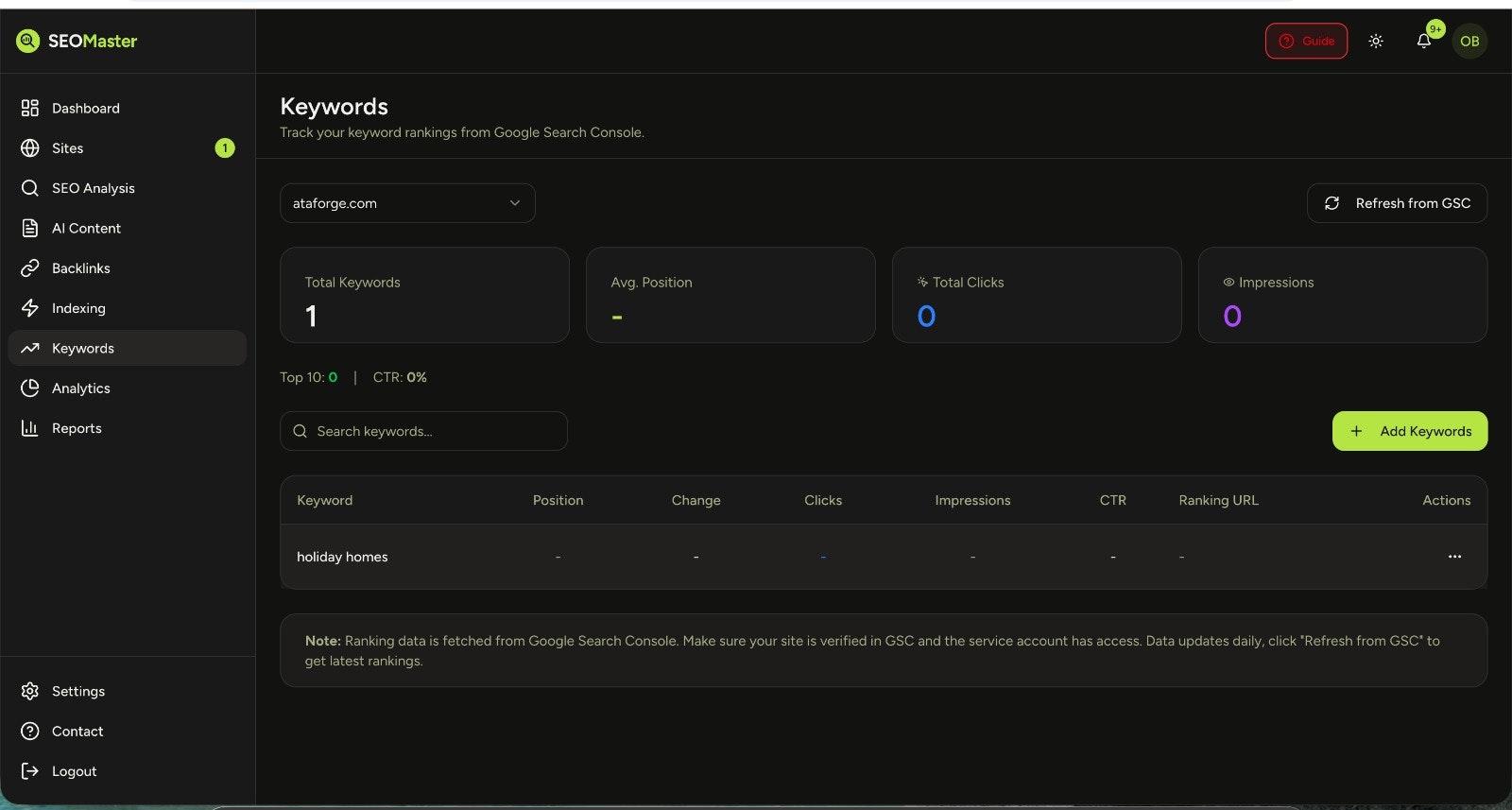Click the Keywords page heading
The height and width of the screenshot is (810, 1512).
335,107
